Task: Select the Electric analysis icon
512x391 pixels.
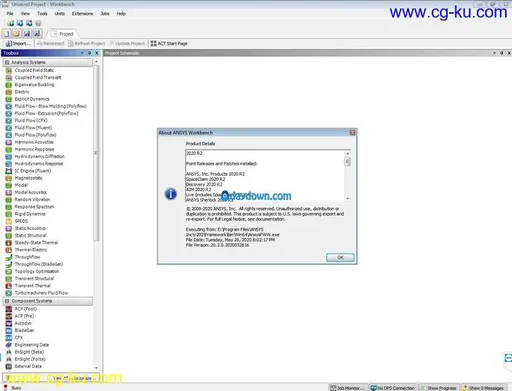Action: coord(9,92)
